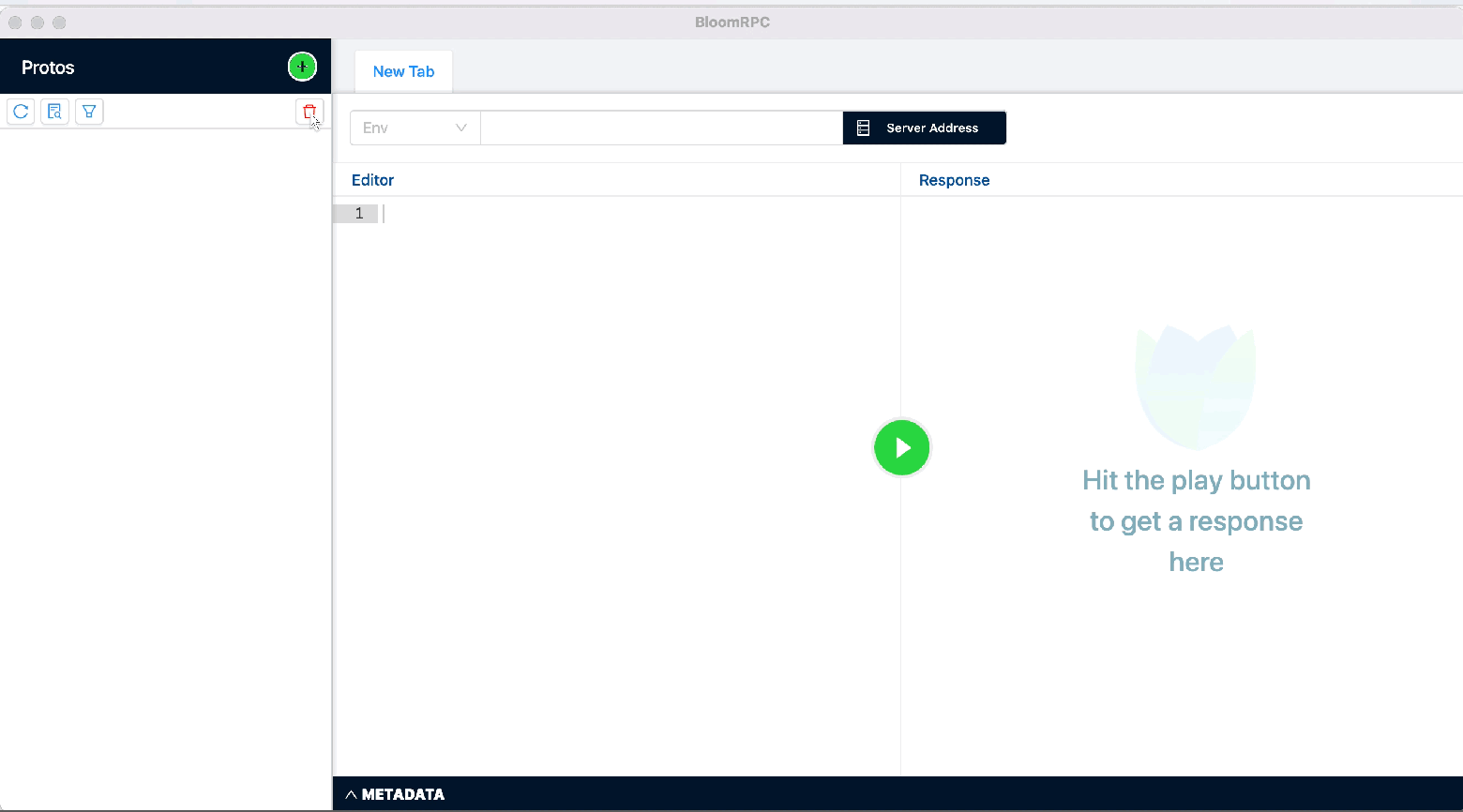Toggle the proto filter funnel icon

pos(89,112)
